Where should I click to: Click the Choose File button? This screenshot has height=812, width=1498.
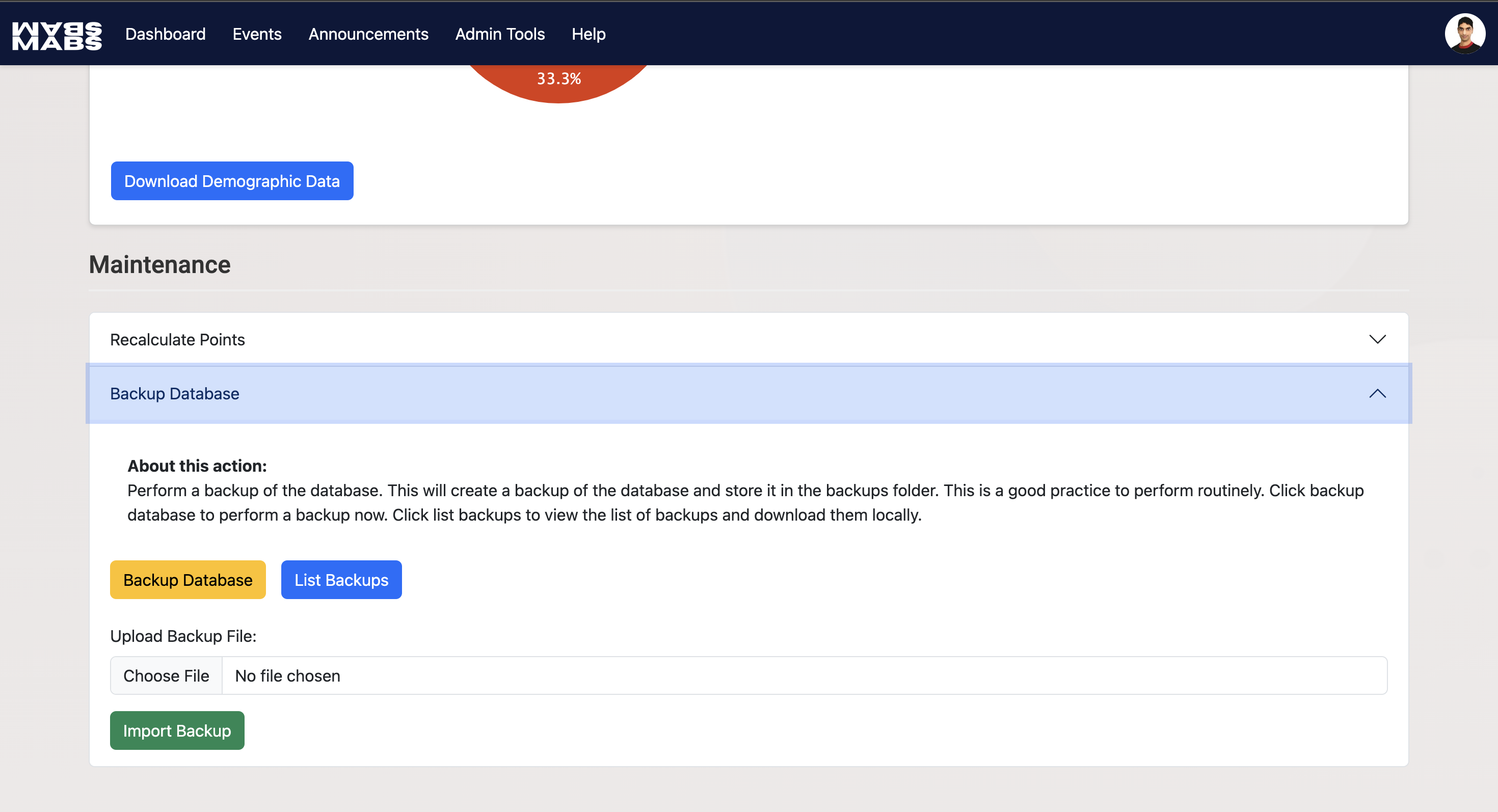point(166,675)
